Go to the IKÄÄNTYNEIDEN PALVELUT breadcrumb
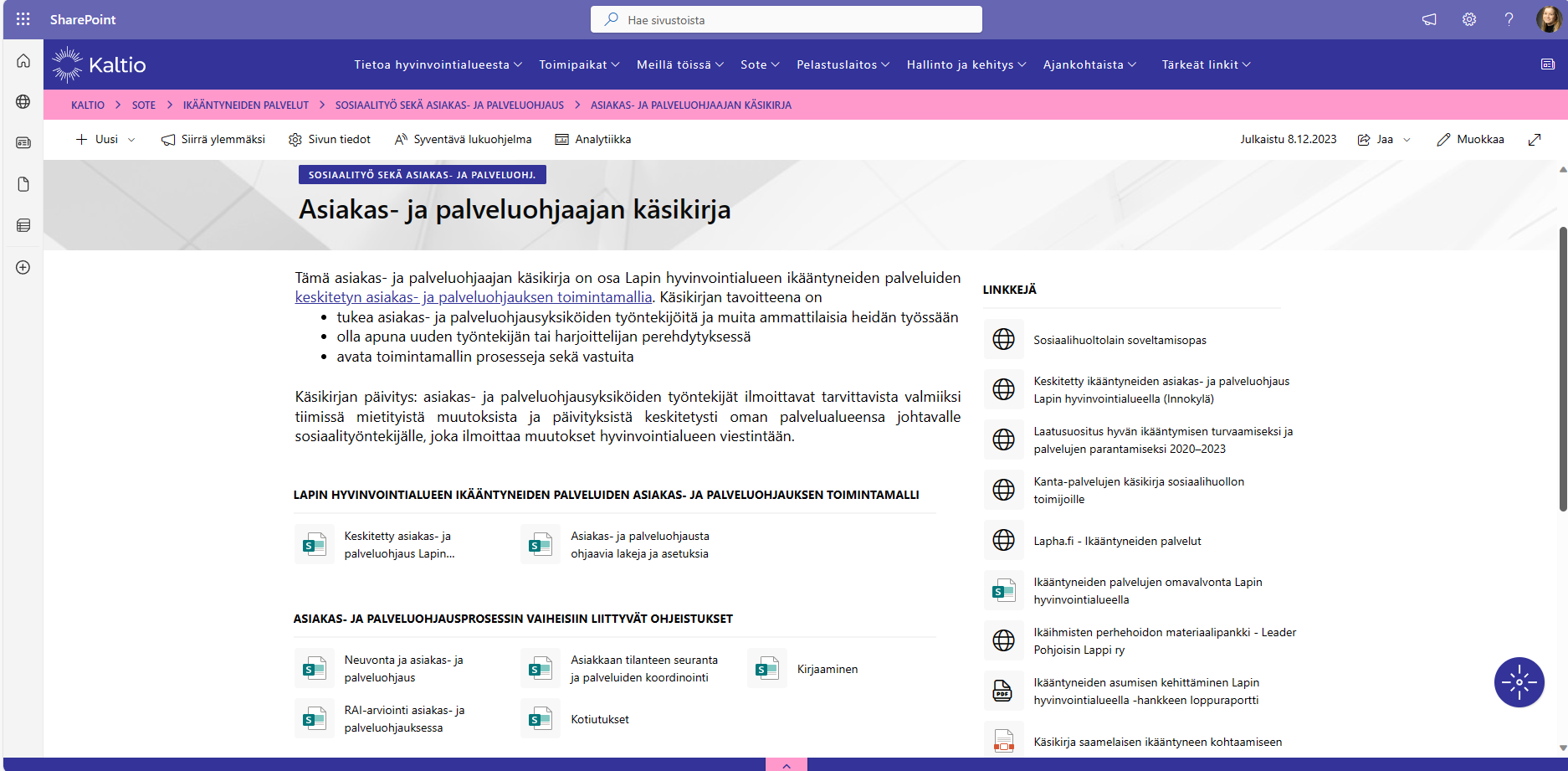The image size is (1568, 771). 246,105
